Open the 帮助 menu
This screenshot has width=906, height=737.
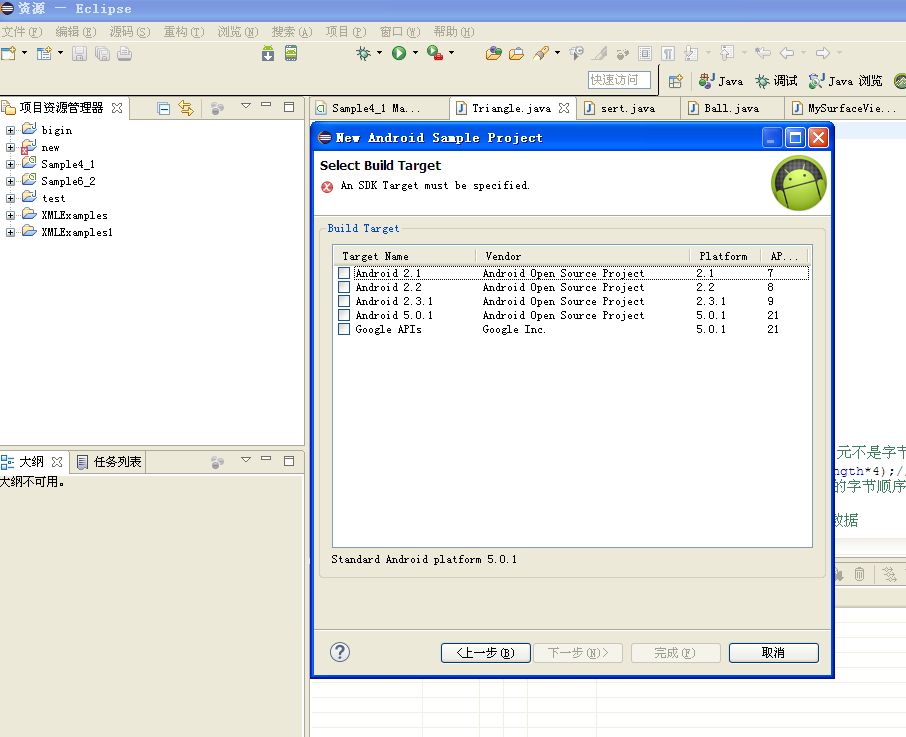point(454,32)
